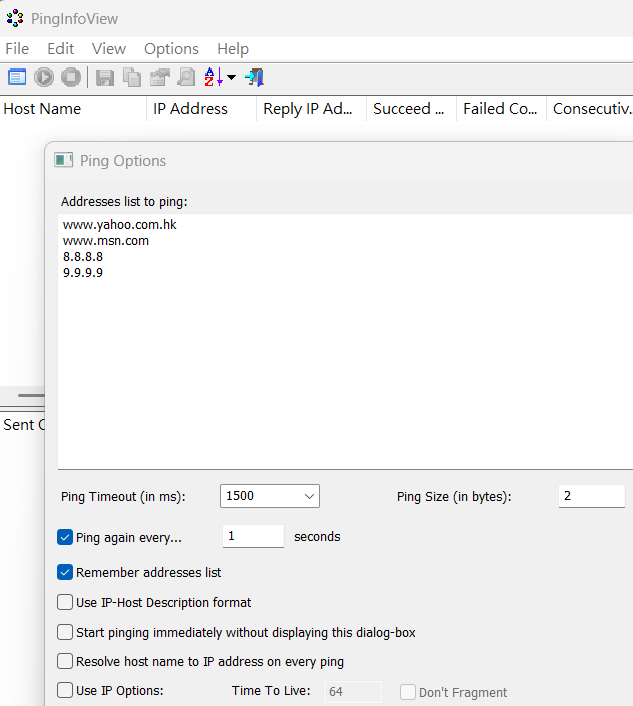Sort by Failed Count column header
The width and height of the screenshot is (633, 706).
[501, 109]
